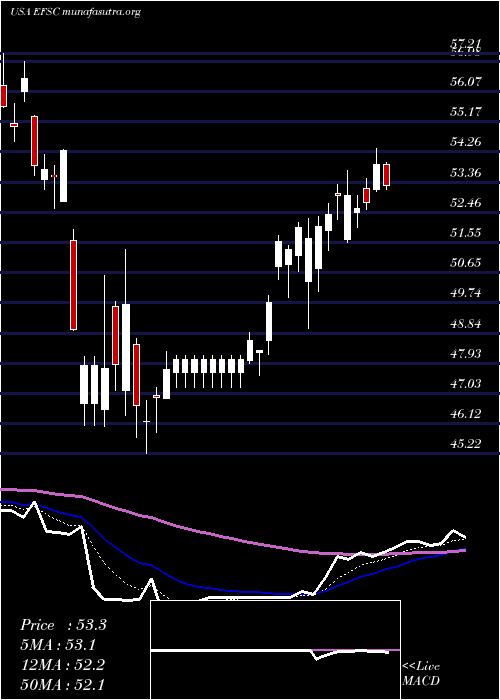Screen dimensions: 500x700
Task: Click the 54.26 price axis label
Action: pos(466,142)
